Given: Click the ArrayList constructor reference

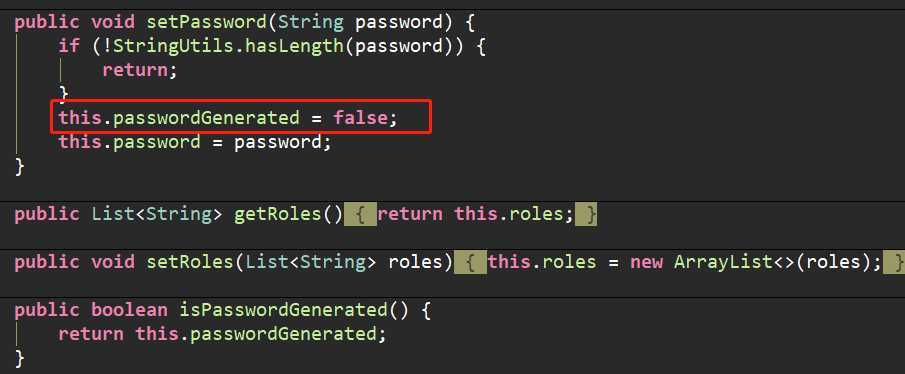Looking at the screenshot, I should 723,262.
